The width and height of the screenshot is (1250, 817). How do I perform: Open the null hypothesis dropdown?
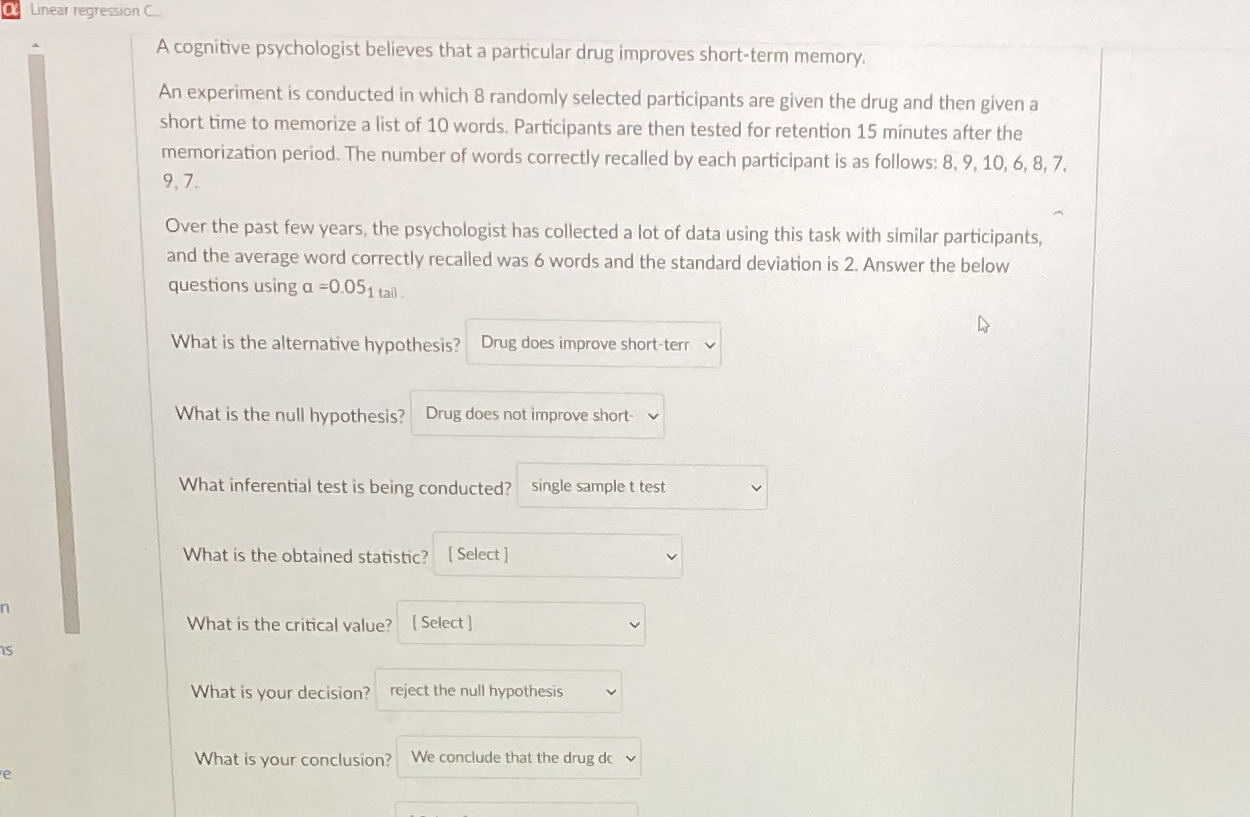point(537,415)
